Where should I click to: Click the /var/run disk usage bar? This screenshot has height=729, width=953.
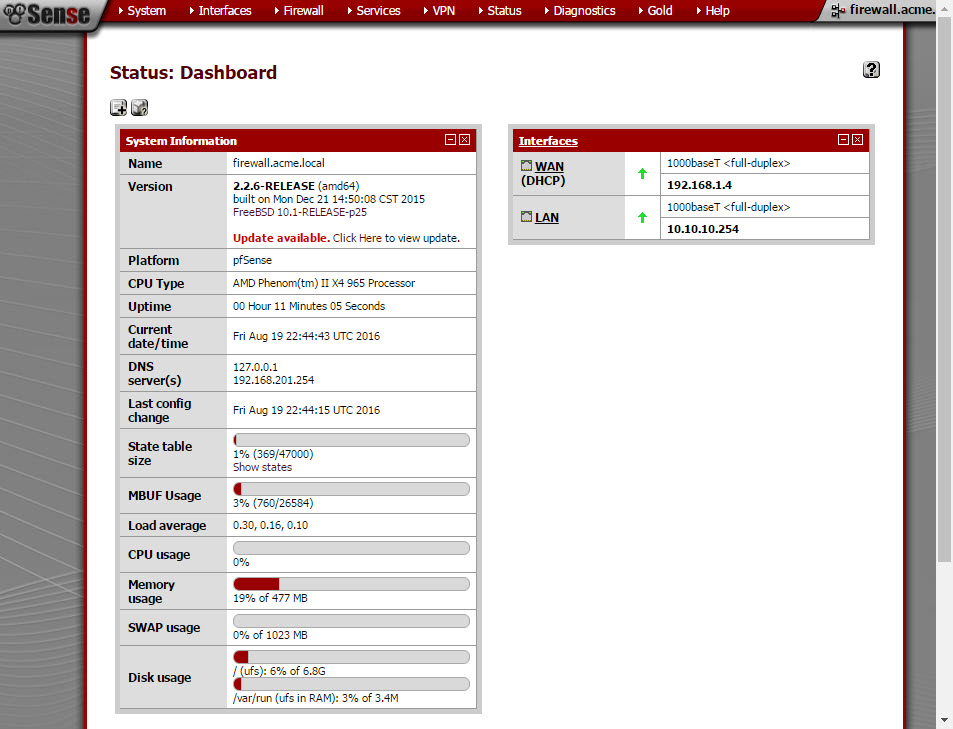(x=351, y=684)
